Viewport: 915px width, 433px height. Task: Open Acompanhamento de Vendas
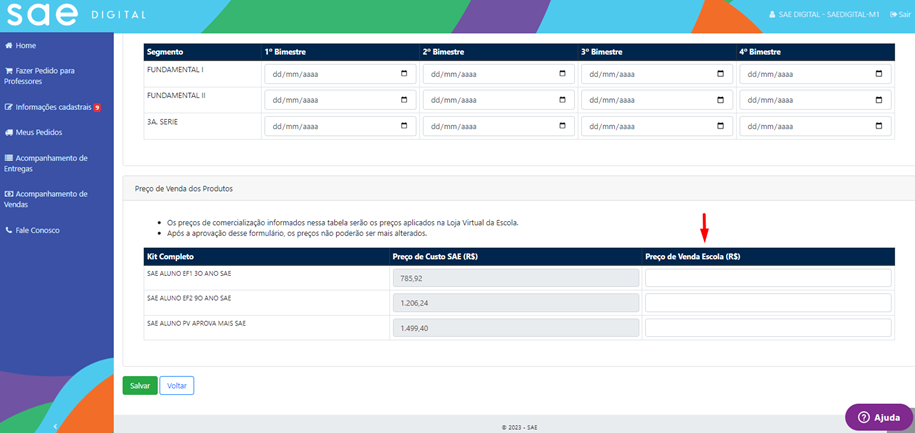[46, 200]
